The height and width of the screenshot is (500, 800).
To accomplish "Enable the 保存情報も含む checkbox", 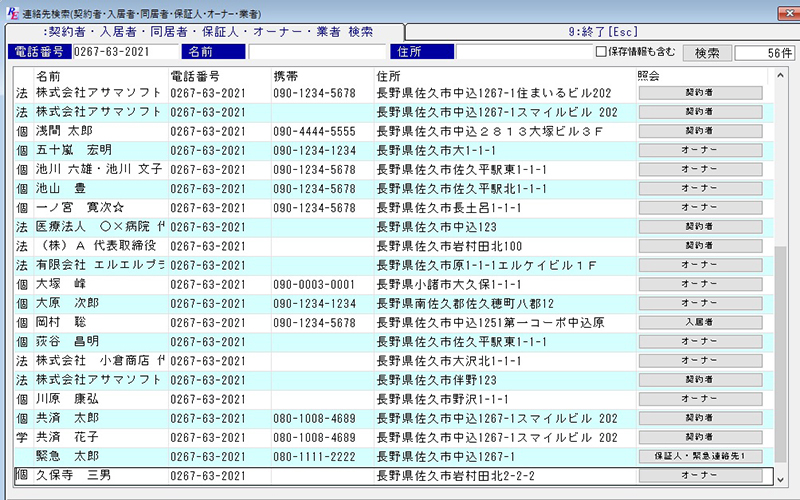I will point(601,52).
